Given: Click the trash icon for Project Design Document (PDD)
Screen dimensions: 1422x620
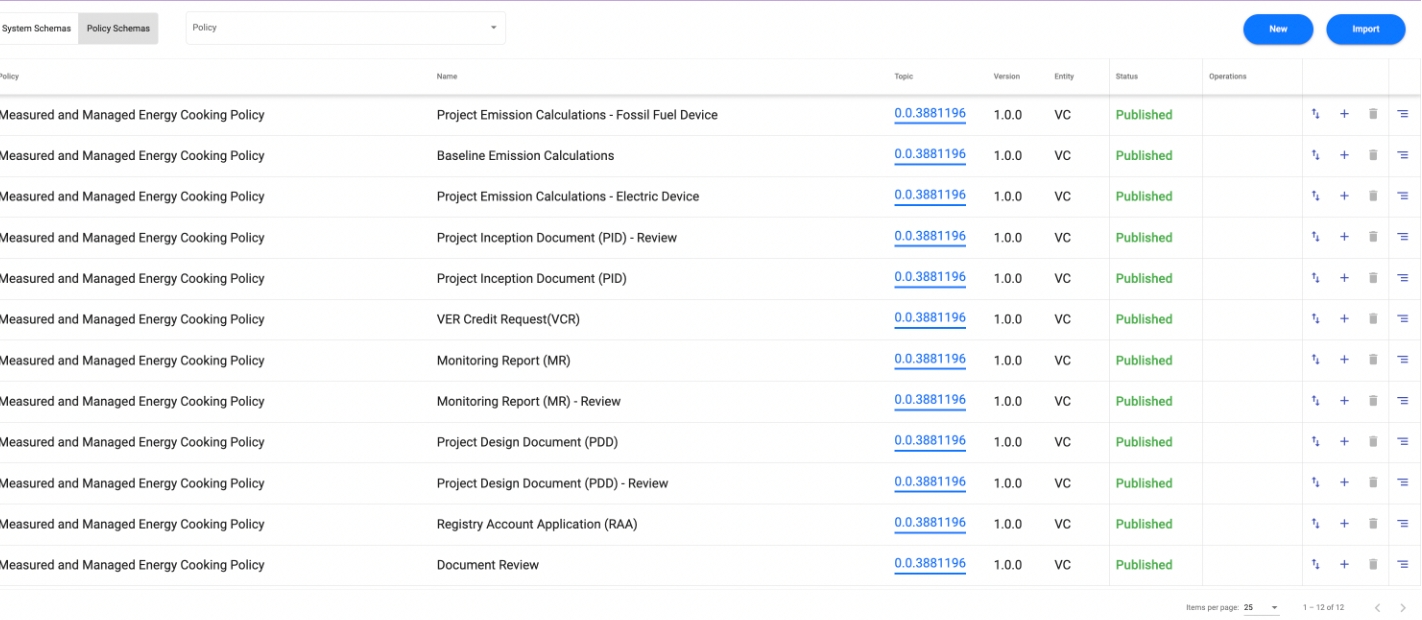Looking at the screenshot, I should pos(1373,442).
